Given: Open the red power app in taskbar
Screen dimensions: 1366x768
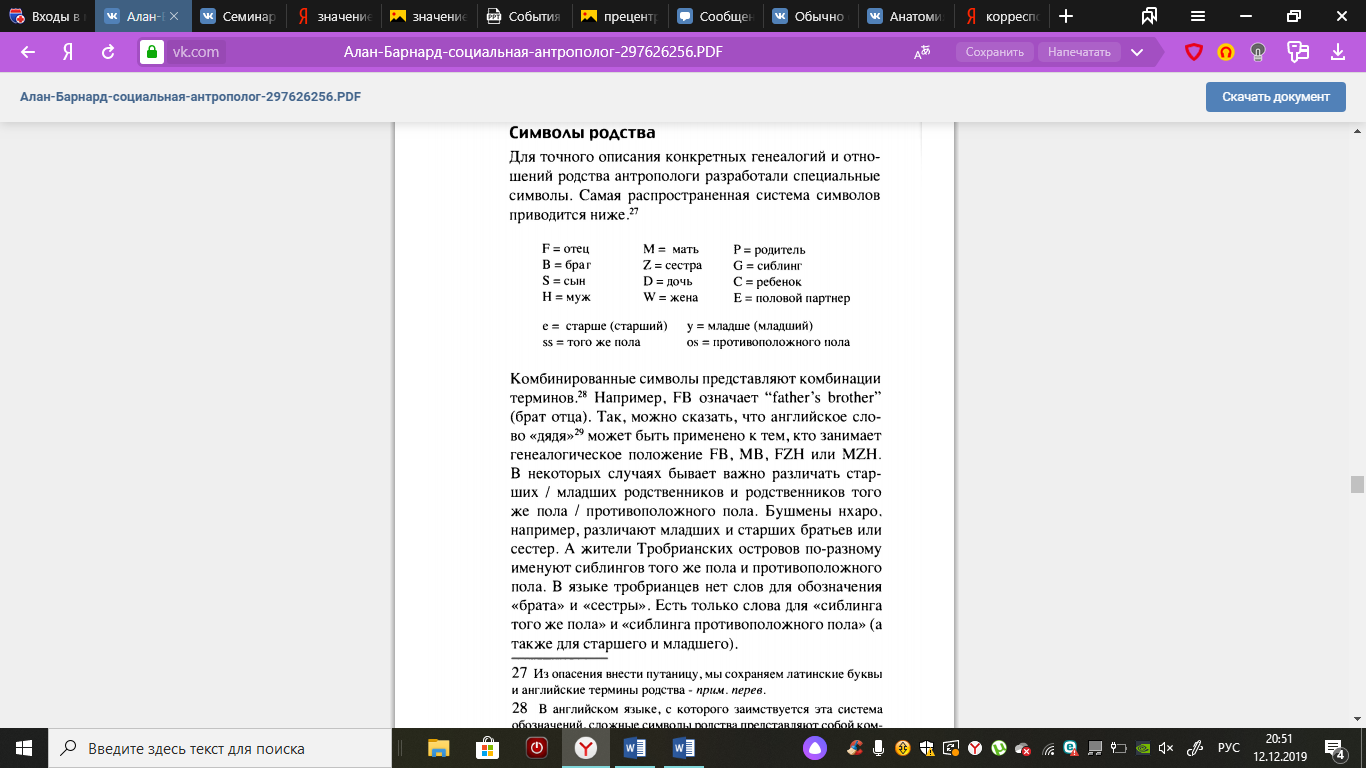Looking at the screenshot, I should [x=536, y=748].
